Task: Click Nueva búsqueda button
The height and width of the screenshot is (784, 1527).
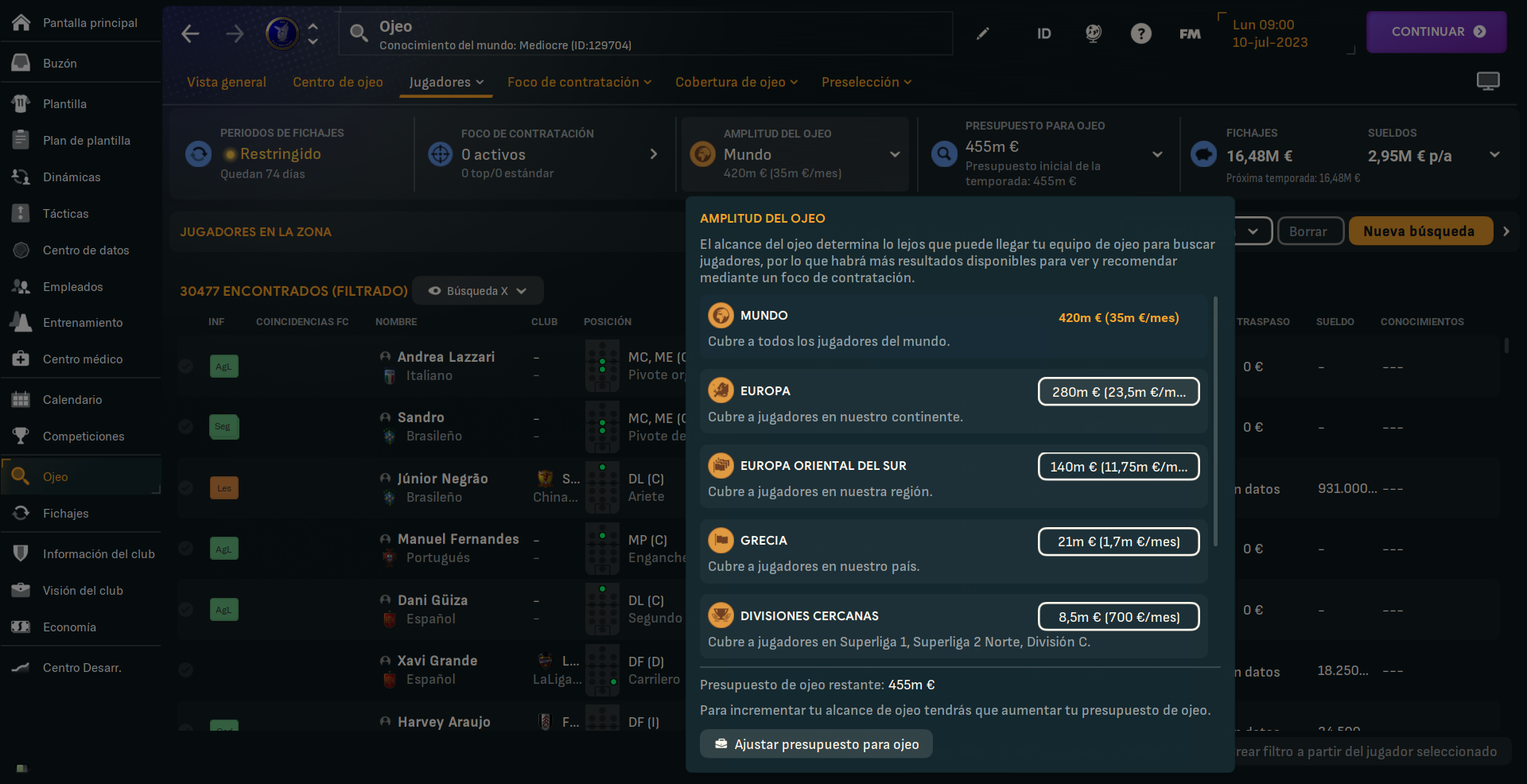Action: 1420,231
